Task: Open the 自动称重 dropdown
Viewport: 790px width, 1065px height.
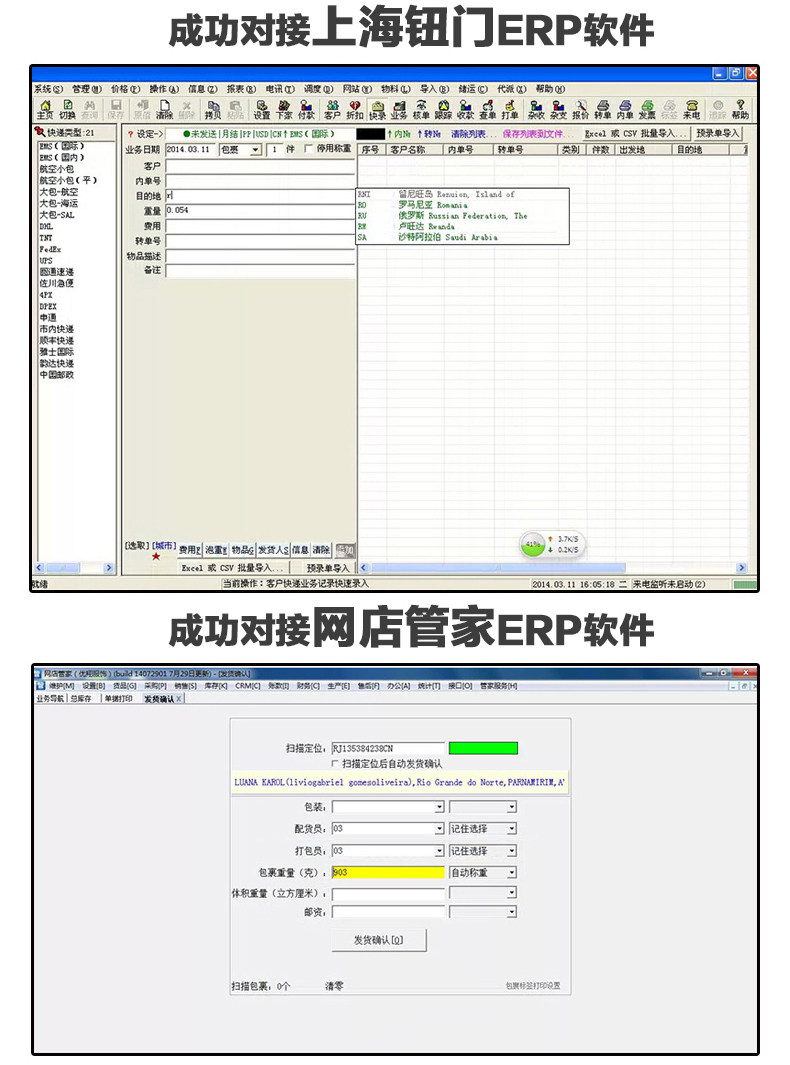Action: click(x=511, y=872)
